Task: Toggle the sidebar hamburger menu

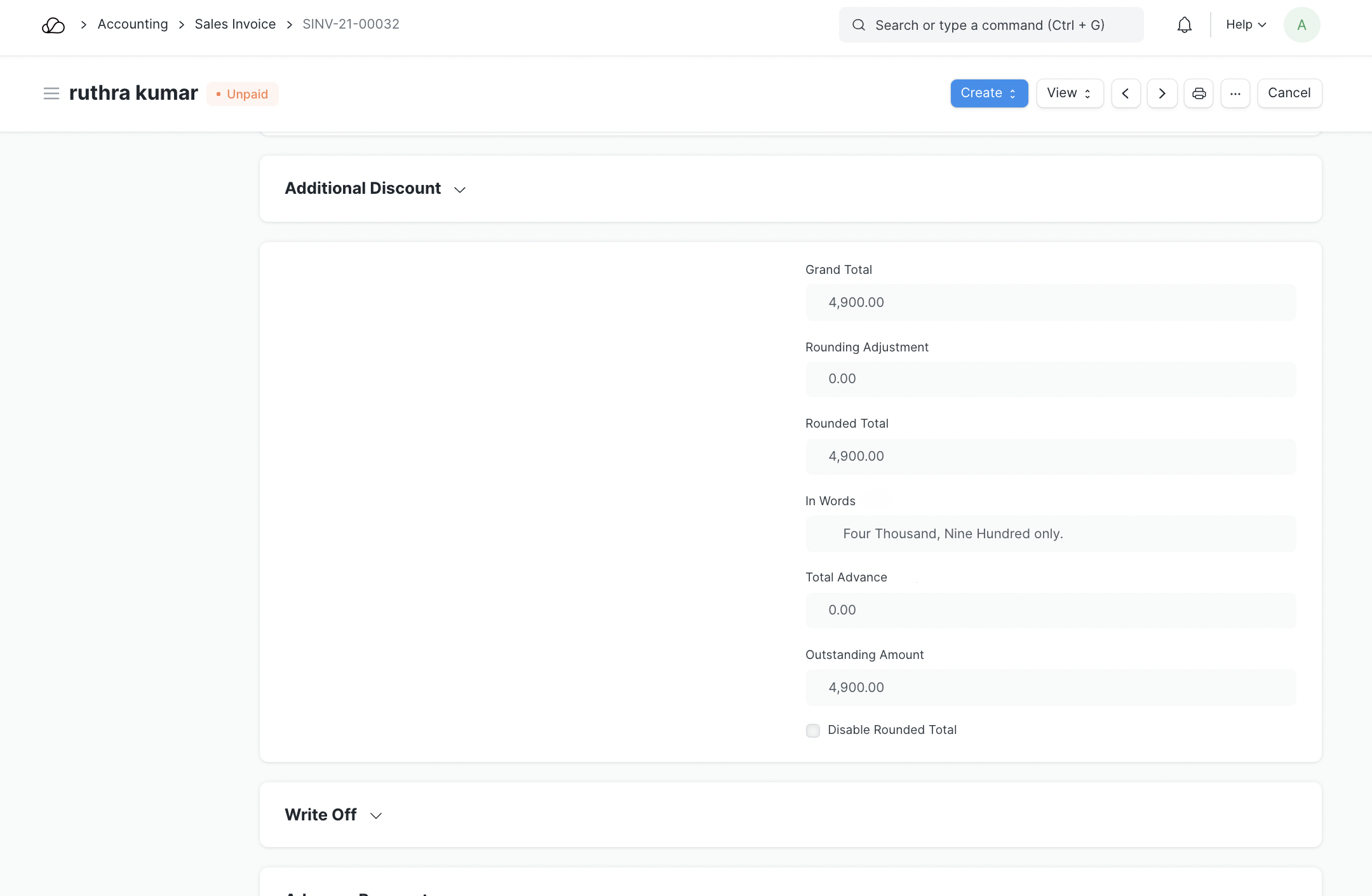Action: click(51, 93)
